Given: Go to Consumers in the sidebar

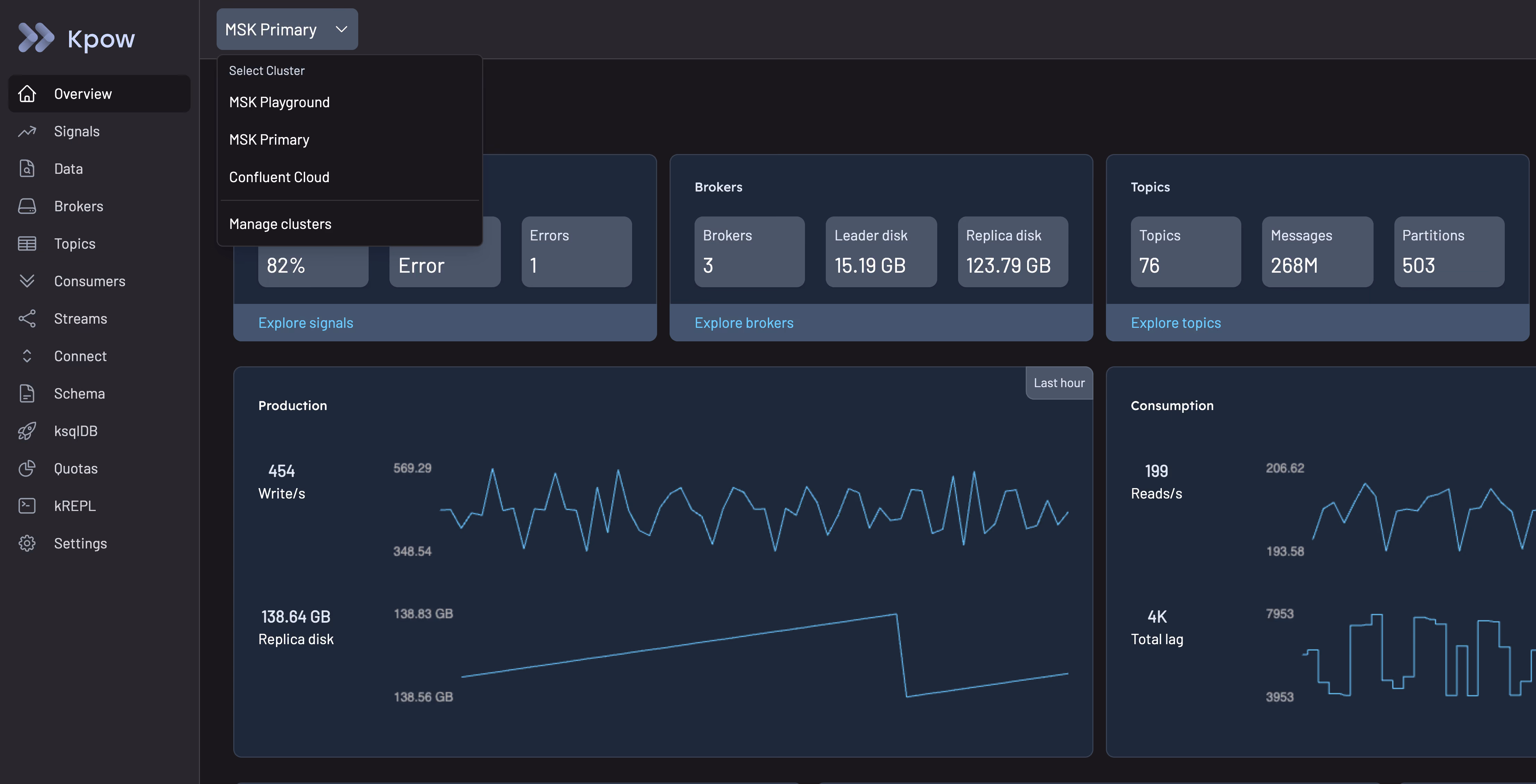Looking at the screenshot, I should (x=90, y=281).
